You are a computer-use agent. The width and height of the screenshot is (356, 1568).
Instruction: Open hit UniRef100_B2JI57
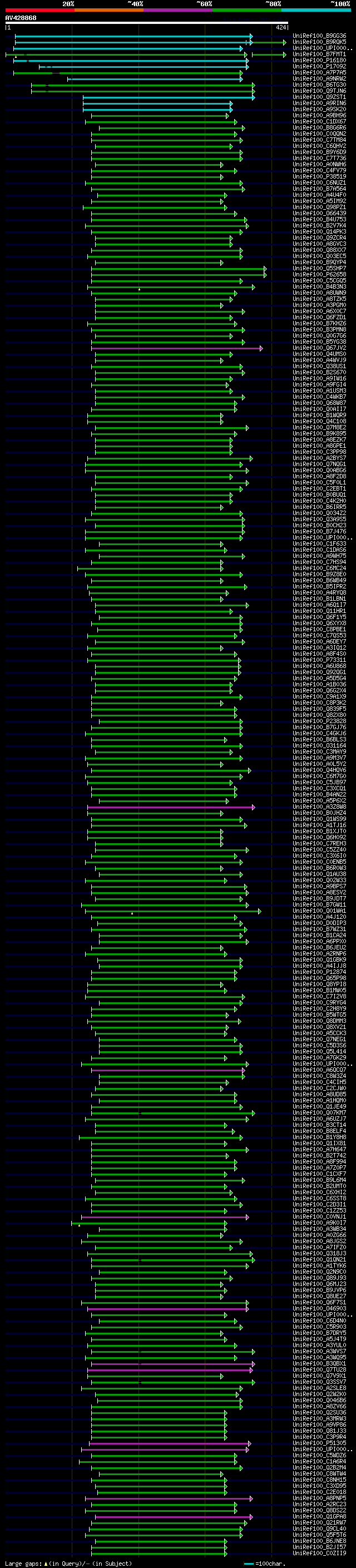(319, 1547)
